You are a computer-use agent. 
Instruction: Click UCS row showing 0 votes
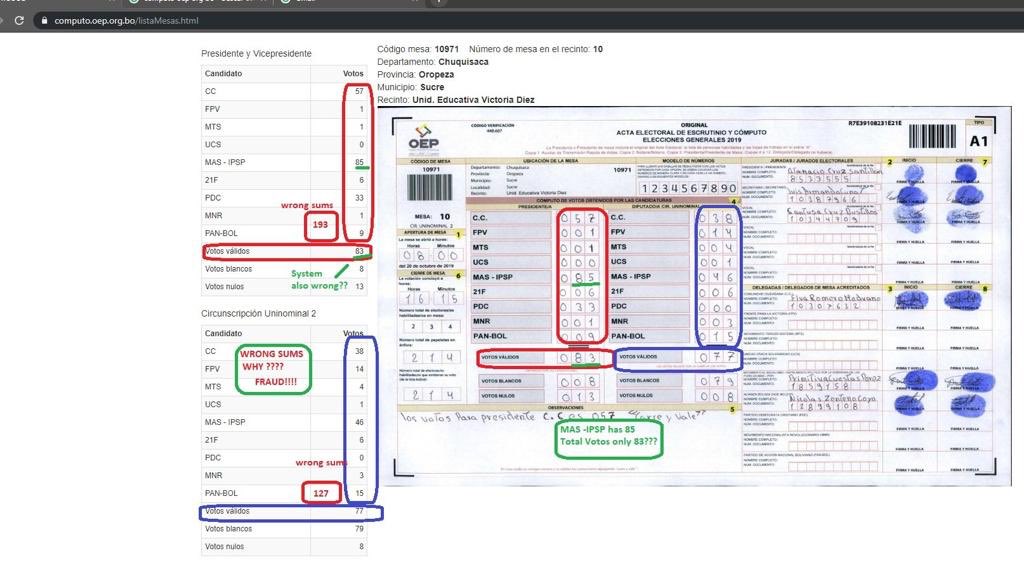(284, 144)
